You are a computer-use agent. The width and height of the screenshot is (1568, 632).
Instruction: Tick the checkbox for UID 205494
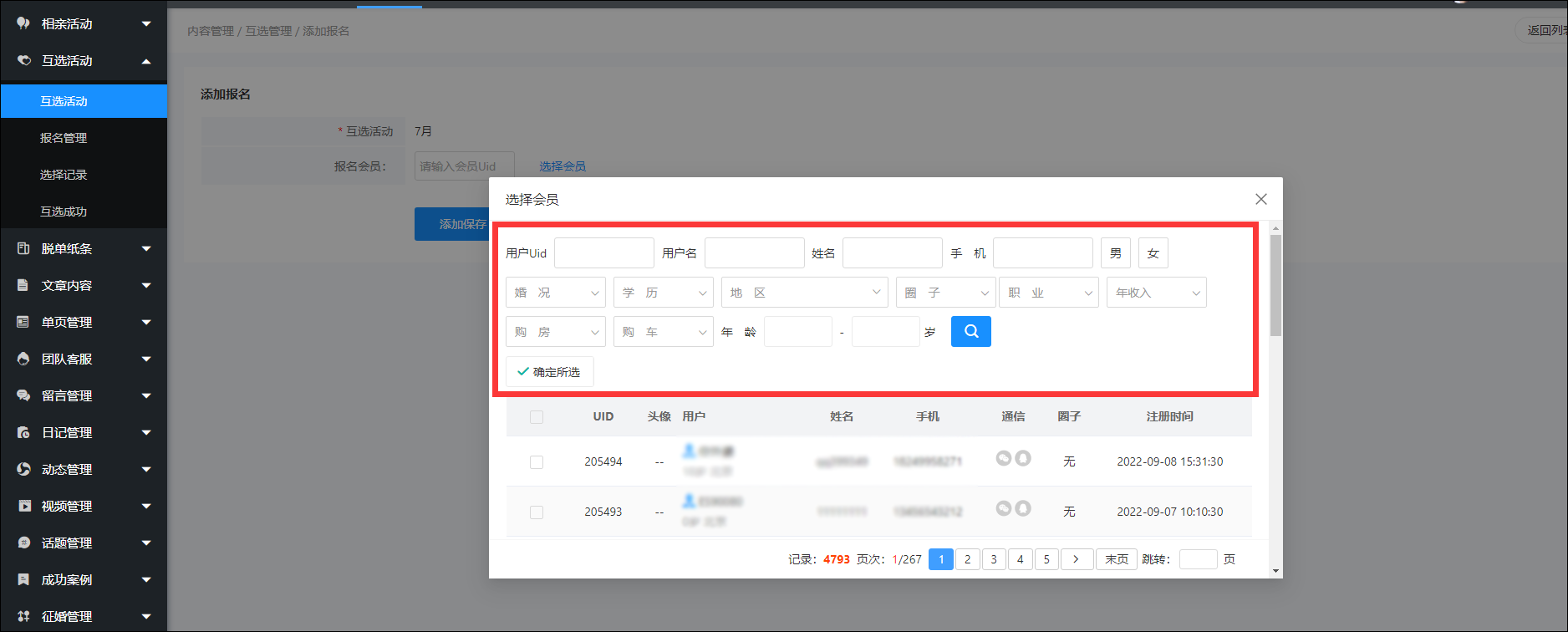(537, 462)
